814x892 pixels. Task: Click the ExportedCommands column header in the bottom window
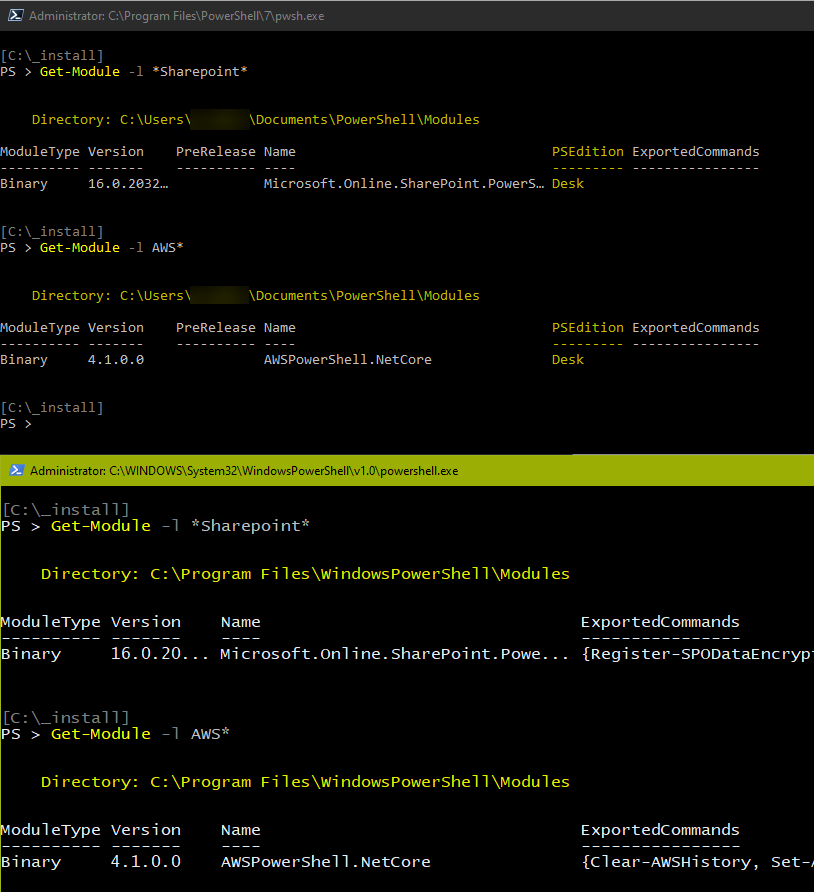[659, 621]
